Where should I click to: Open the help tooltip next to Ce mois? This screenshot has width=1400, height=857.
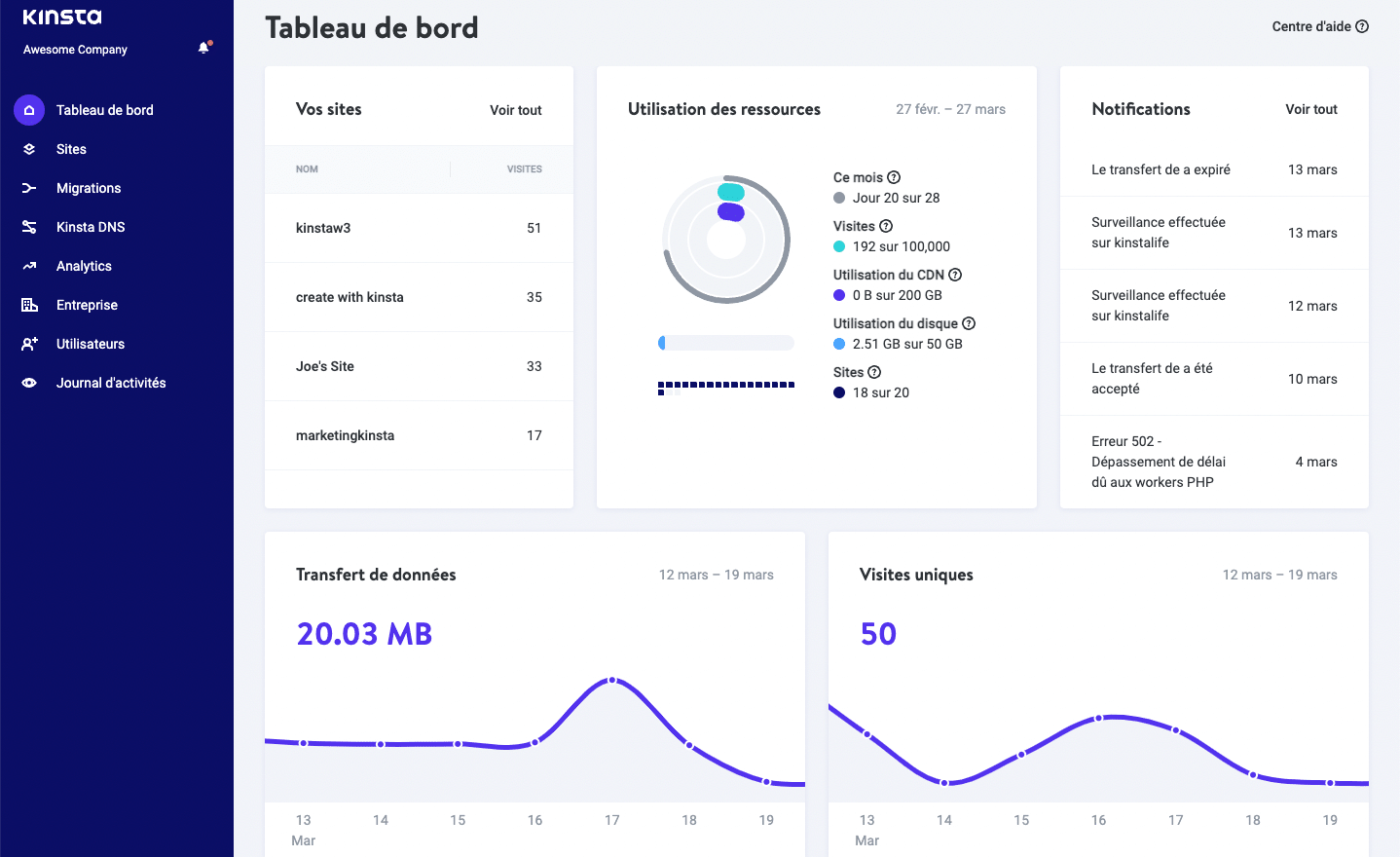point(893,177)
